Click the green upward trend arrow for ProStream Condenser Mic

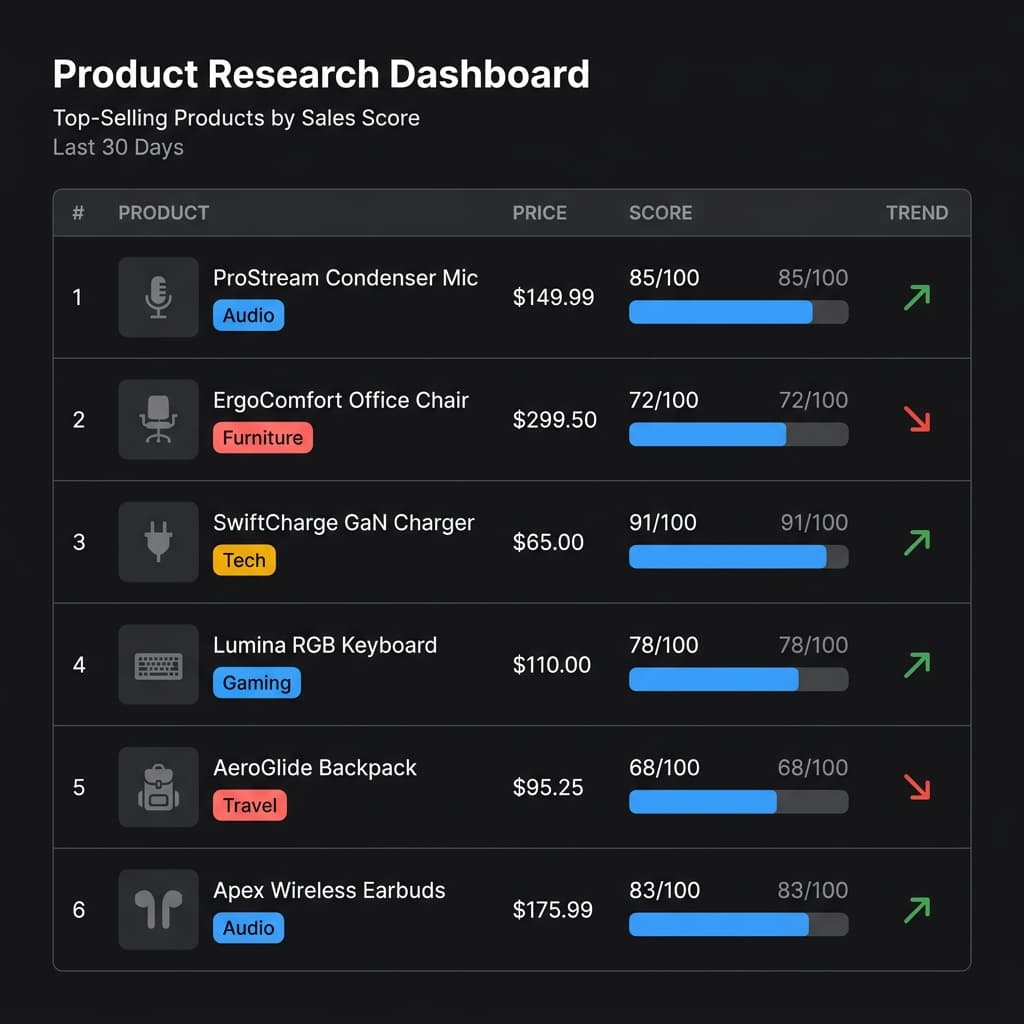915,297
